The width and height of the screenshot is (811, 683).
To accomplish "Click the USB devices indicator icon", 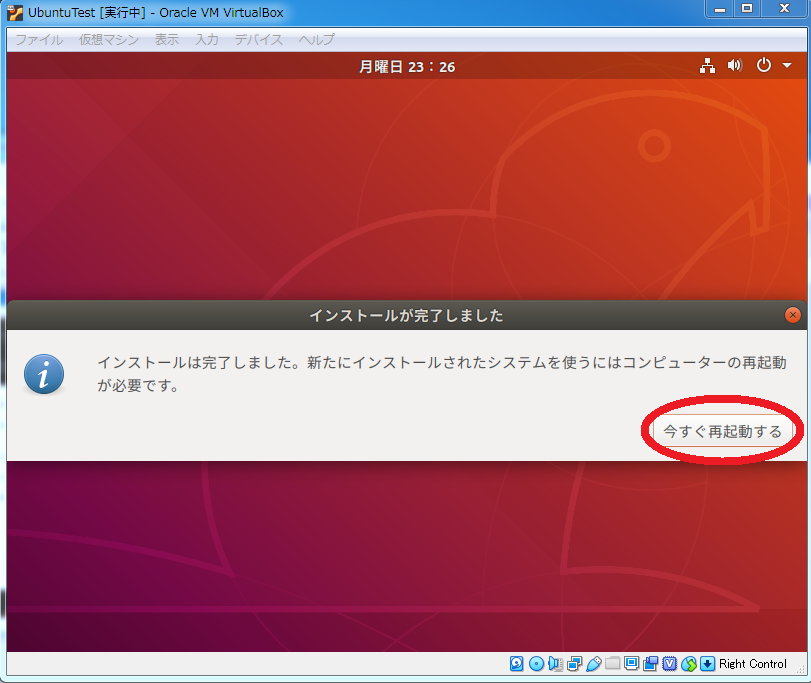I will click(x=594, y=663).
